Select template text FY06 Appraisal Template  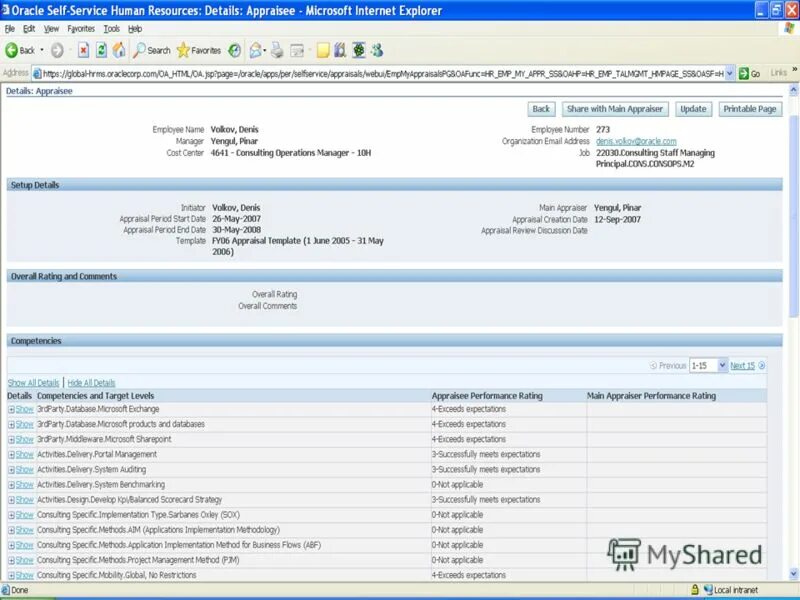[x=256, y=241]
